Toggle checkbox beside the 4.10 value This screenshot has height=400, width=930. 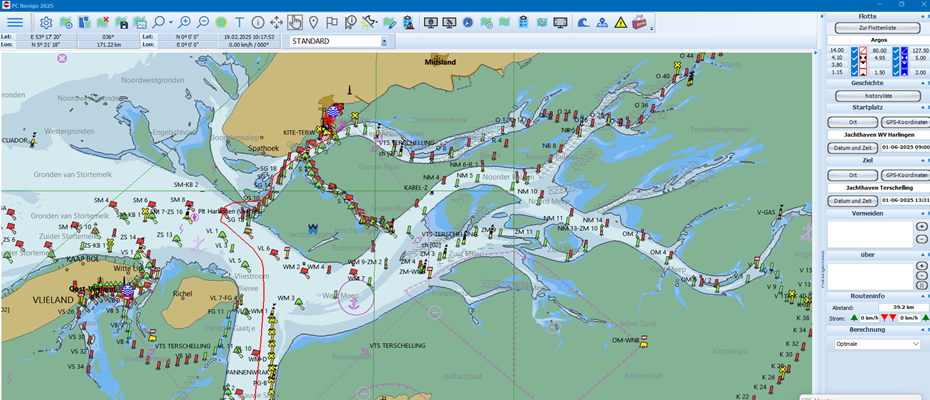point(854,58)
